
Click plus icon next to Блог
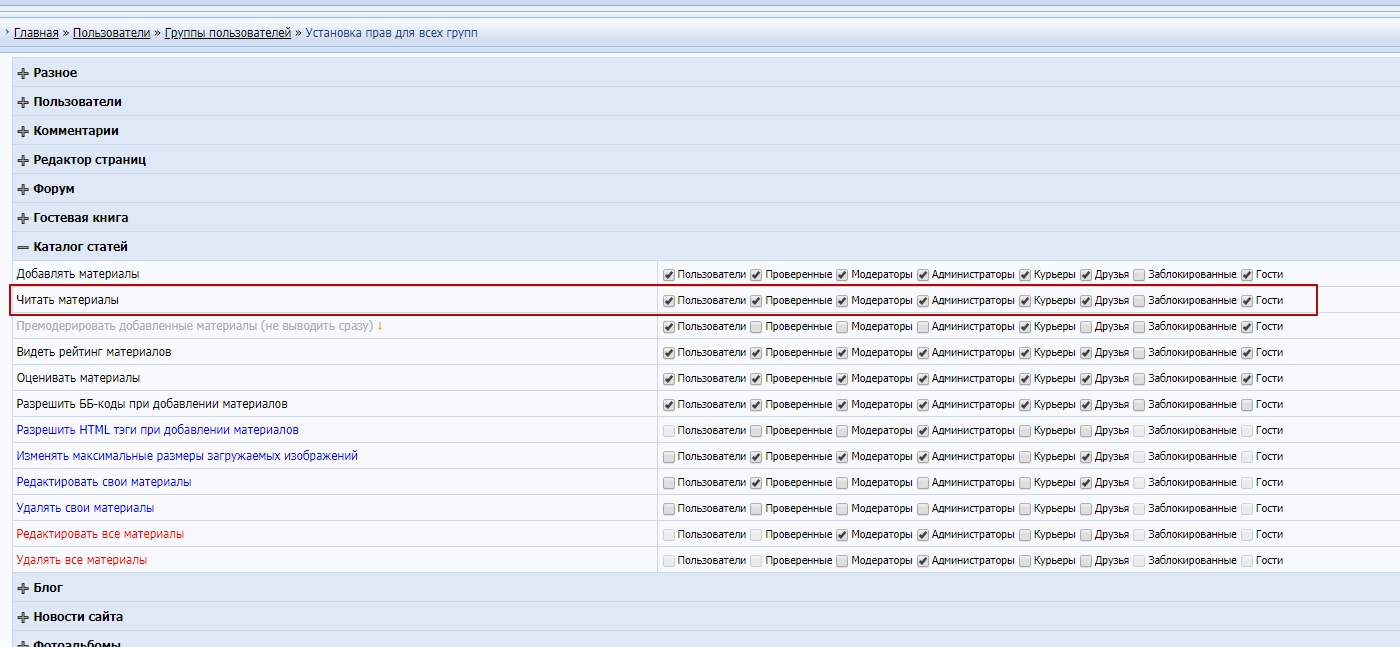tap(23, 589)
